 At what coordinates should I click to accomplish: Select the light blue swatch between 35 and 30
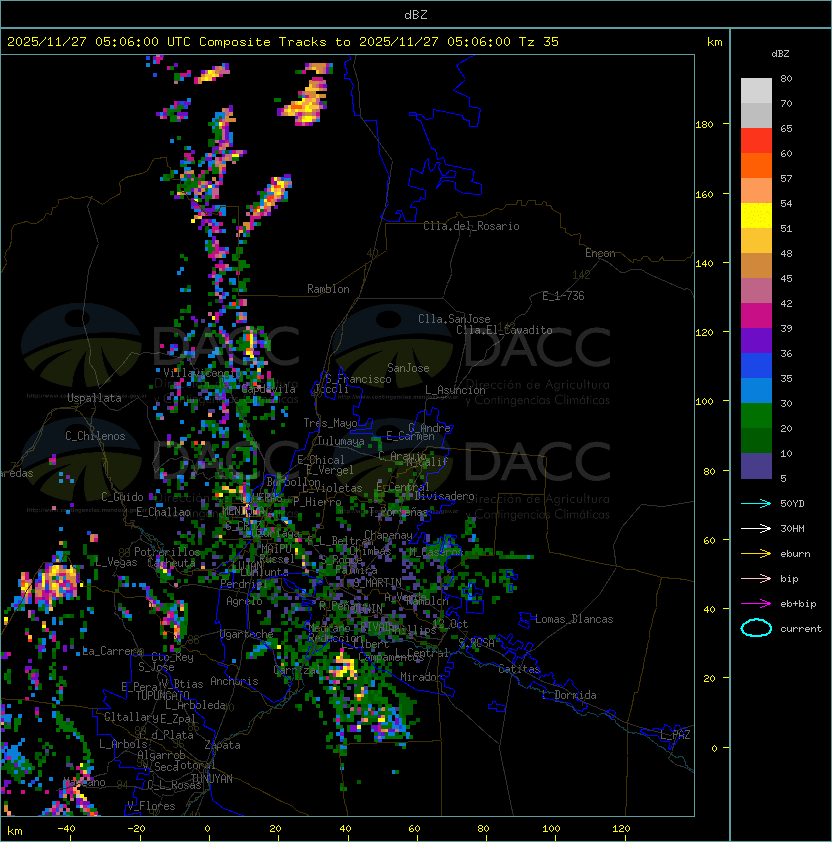point(756,390)
